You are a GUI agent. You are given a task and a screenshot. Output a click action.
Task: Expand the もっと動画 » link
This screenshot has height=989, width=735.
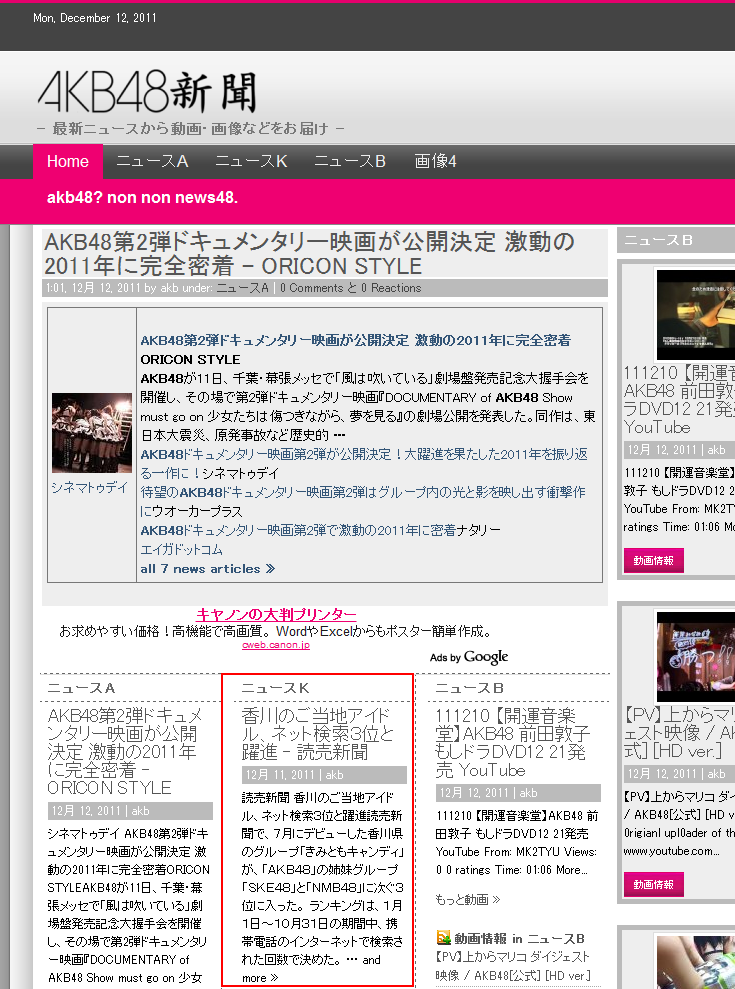(467, 899)
